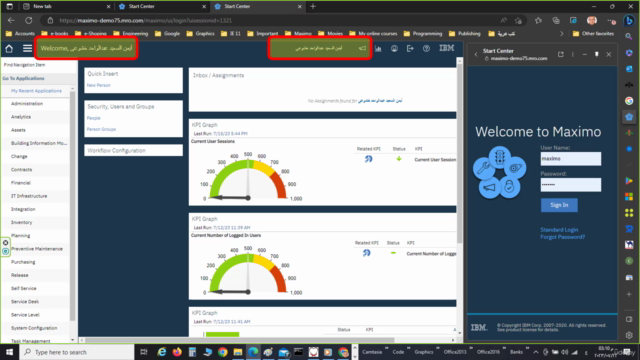The width and height of the screenshot is (640, 360).
Task: Open Task View on taskbar
Action: pos(144,352)
